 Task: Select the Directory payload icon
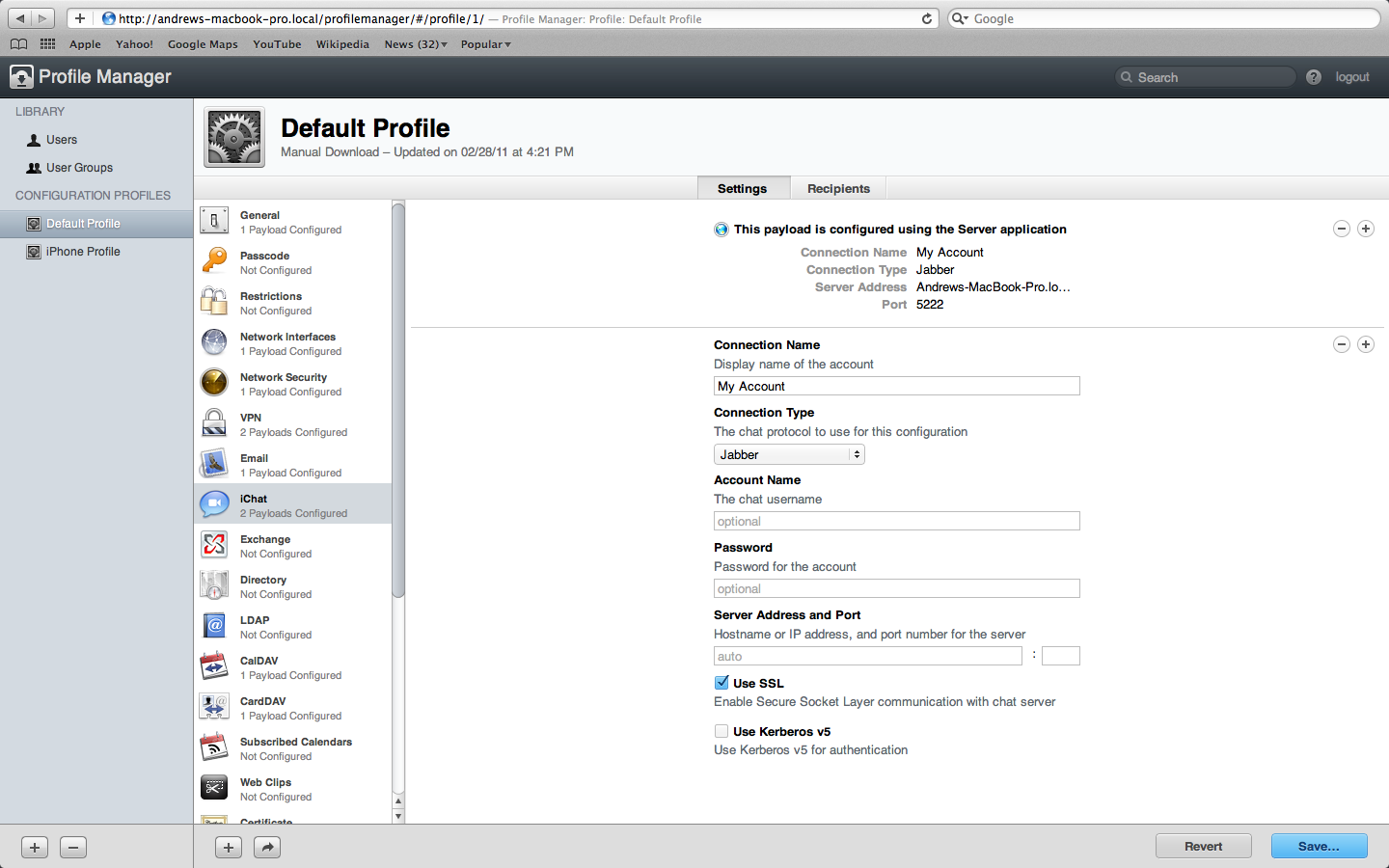(214, 585)
